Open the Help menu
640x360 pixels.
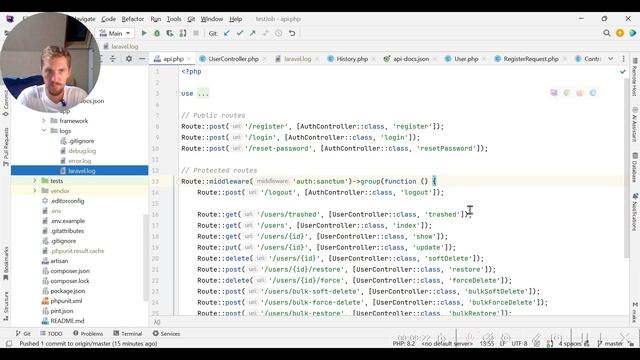click(236, 19)
